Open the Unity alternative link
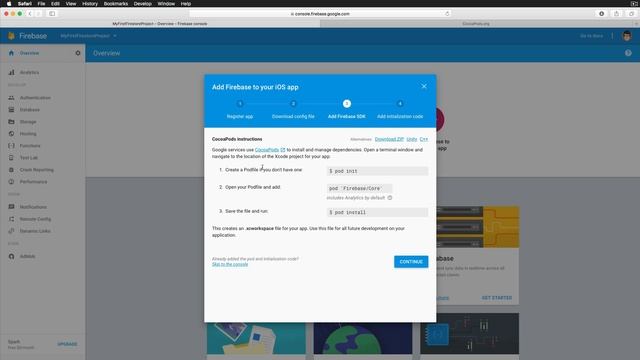This screenshot has width=640, height=360. coord(412,139)
